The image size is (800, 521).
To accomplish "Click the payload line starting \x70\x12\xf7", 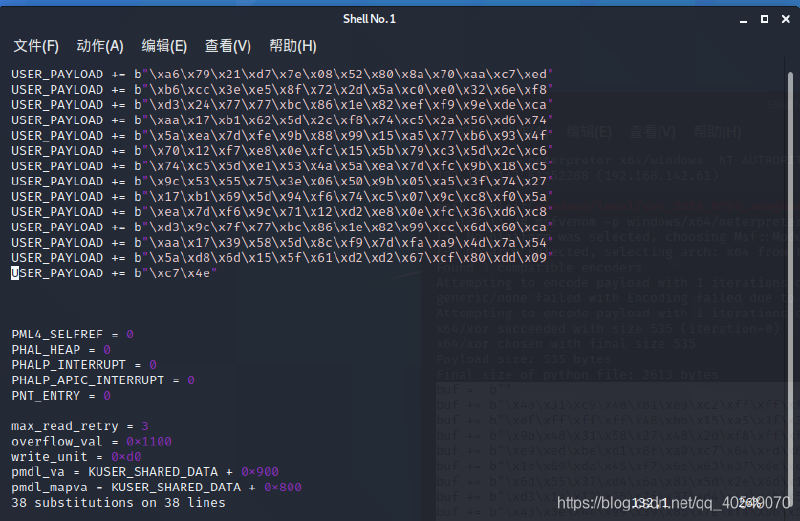I will click(282, 151).
